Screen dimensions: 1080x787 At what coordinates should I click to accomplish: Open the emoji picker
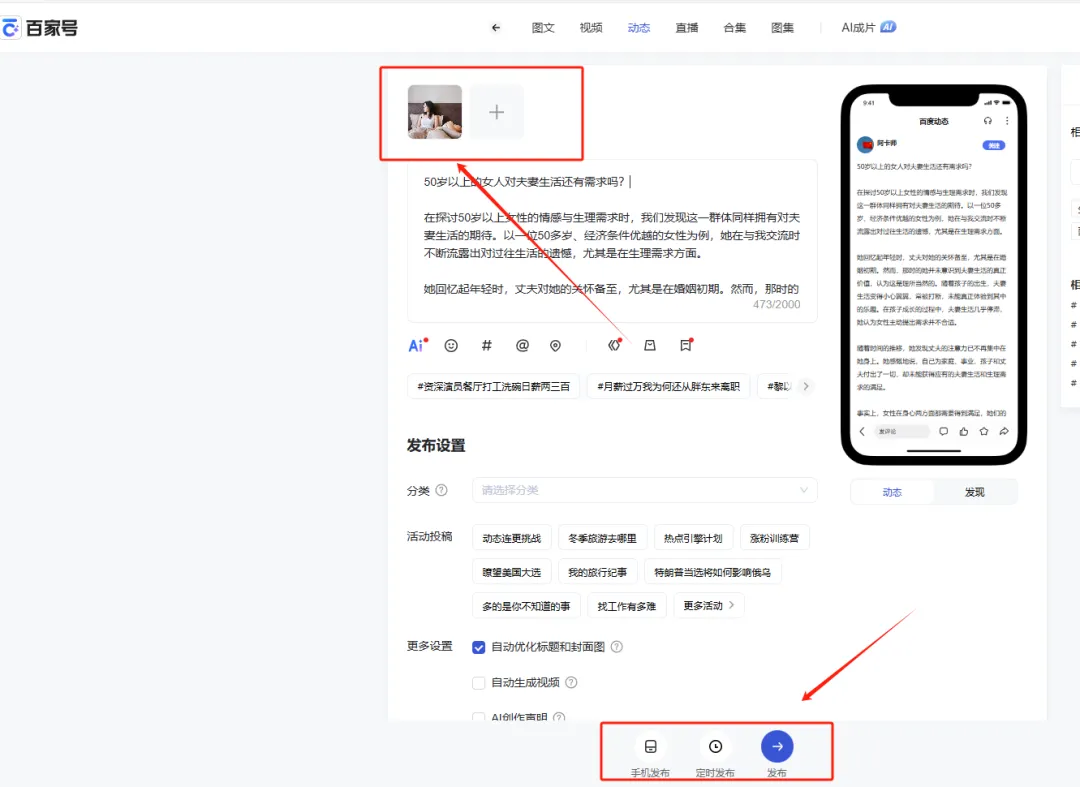[x=451, y=346]
